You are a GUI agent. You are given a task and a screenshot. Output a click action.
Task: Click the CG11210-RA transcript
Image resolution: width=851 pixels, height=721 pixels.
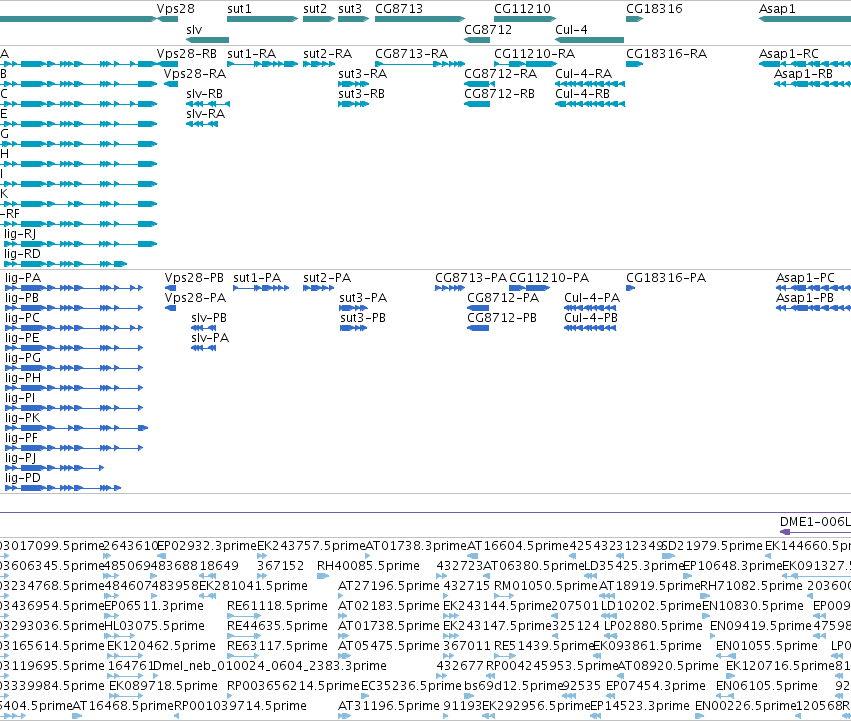click(x=525, y=64)
